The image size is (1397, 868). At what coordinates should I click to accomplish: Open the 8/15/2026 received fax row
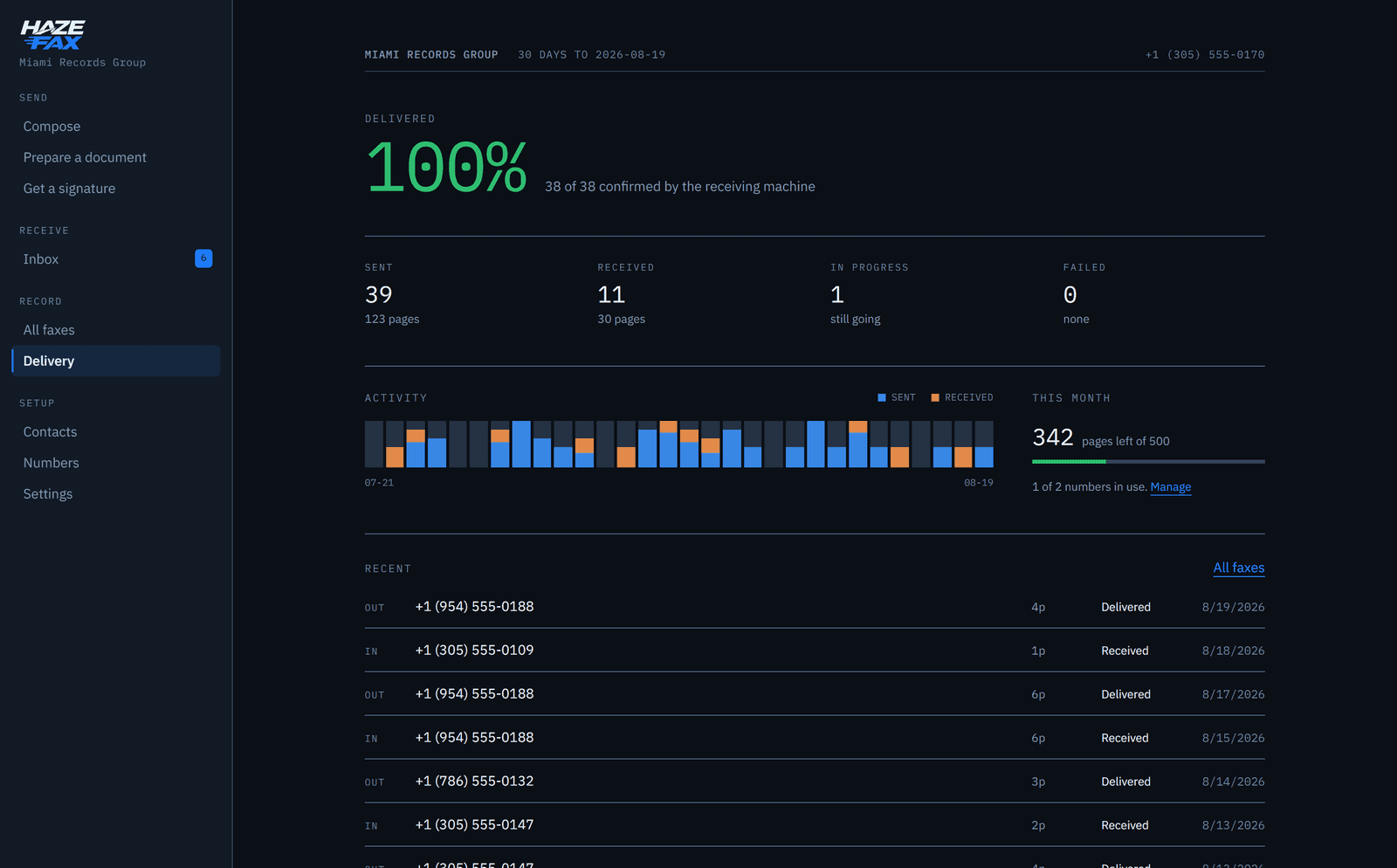(815, 738)
